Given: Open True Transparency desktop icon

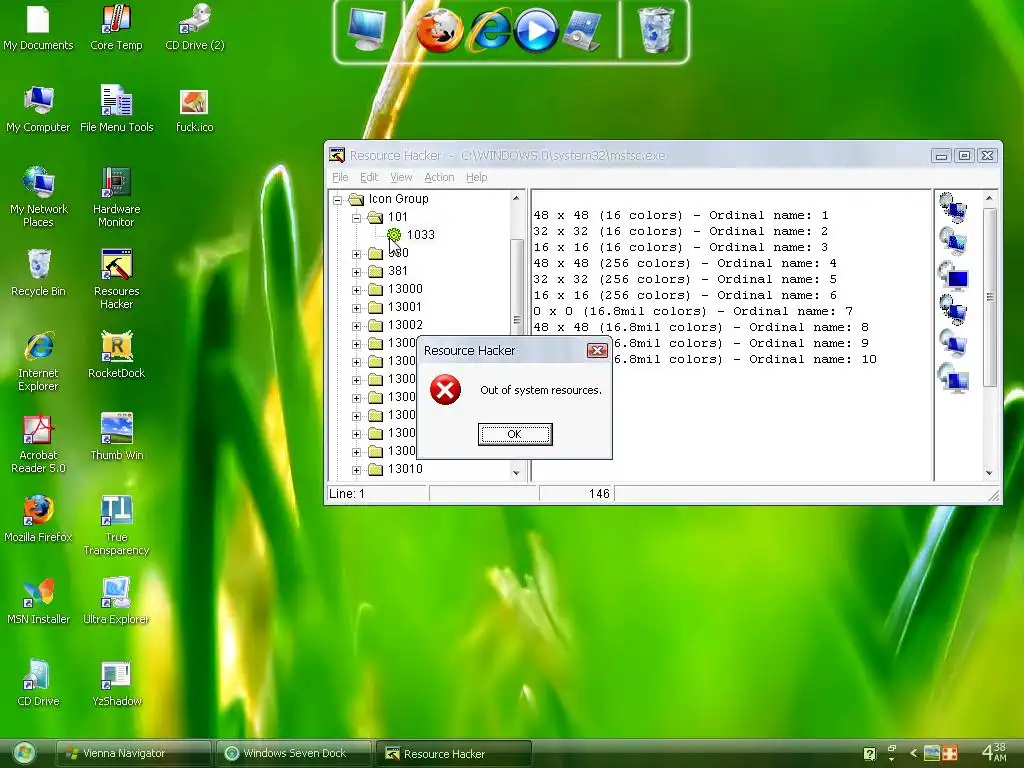Looking at the screenshot, I should [x=116, y=526].
